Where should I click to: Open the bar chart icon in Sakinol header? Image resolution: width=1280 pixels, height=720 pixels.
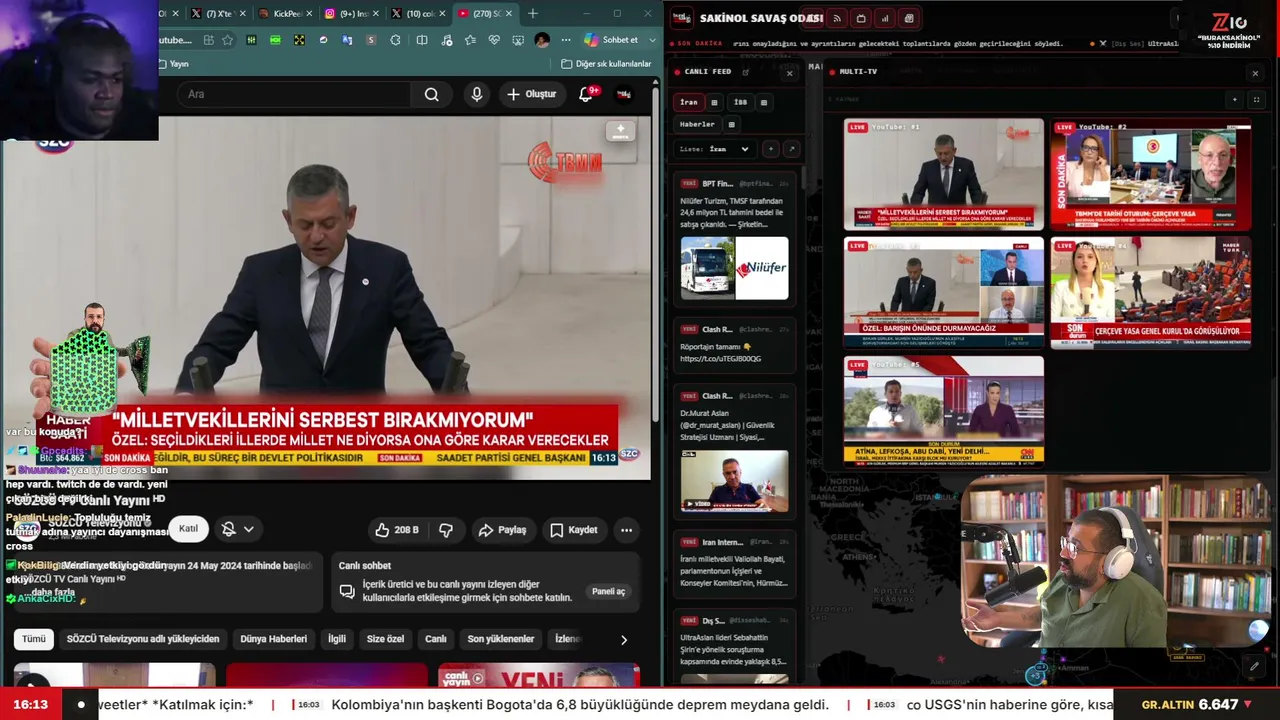885,18
